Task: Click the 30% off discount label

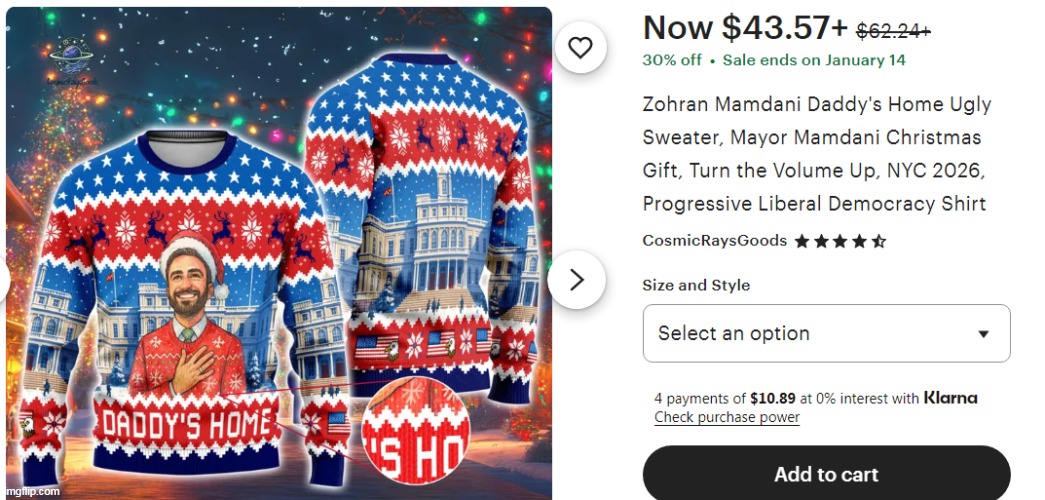Action: 671,60
